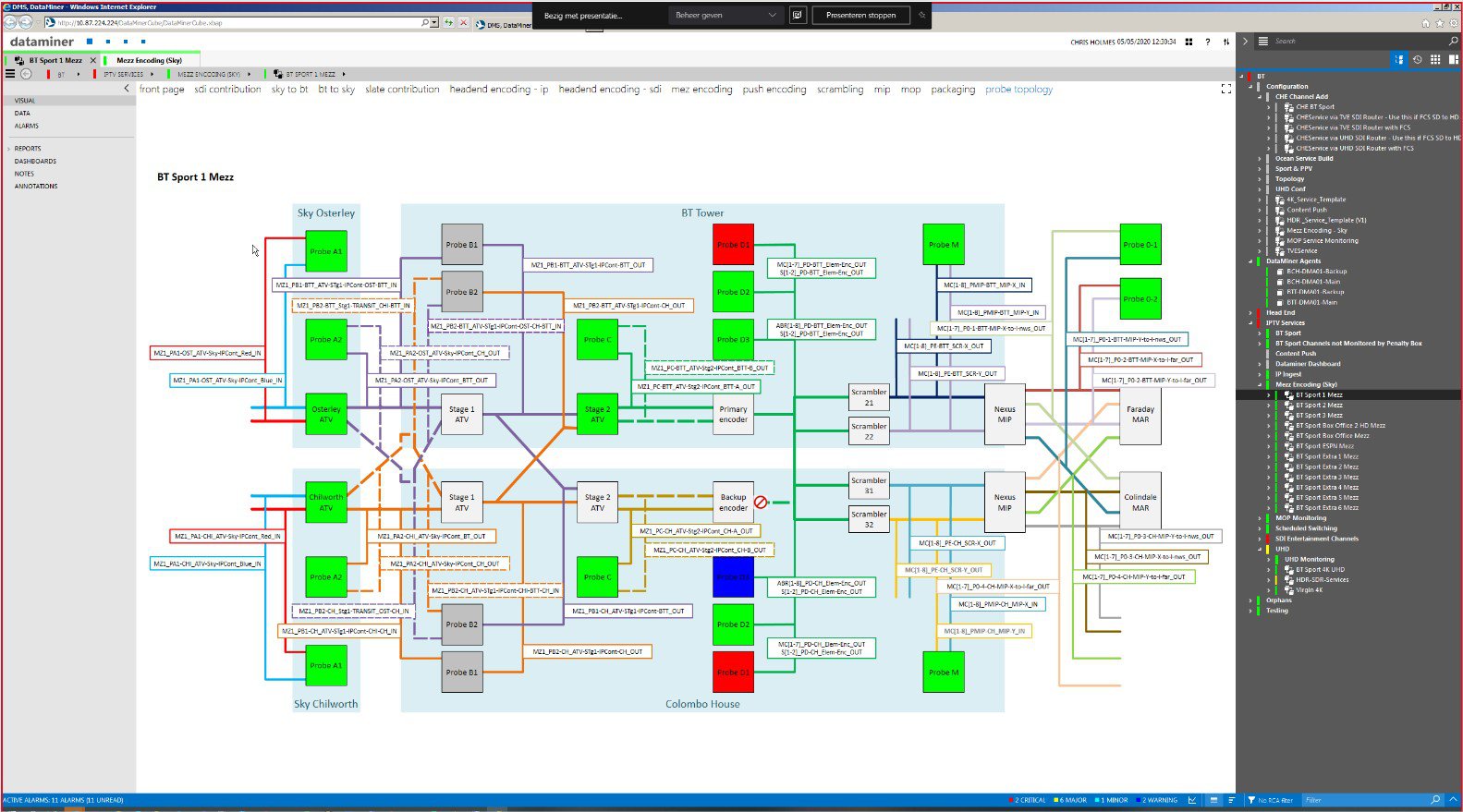The image size is (1463, 812).
Task: Expand the Topology tree node
Action: point(1260,178)
